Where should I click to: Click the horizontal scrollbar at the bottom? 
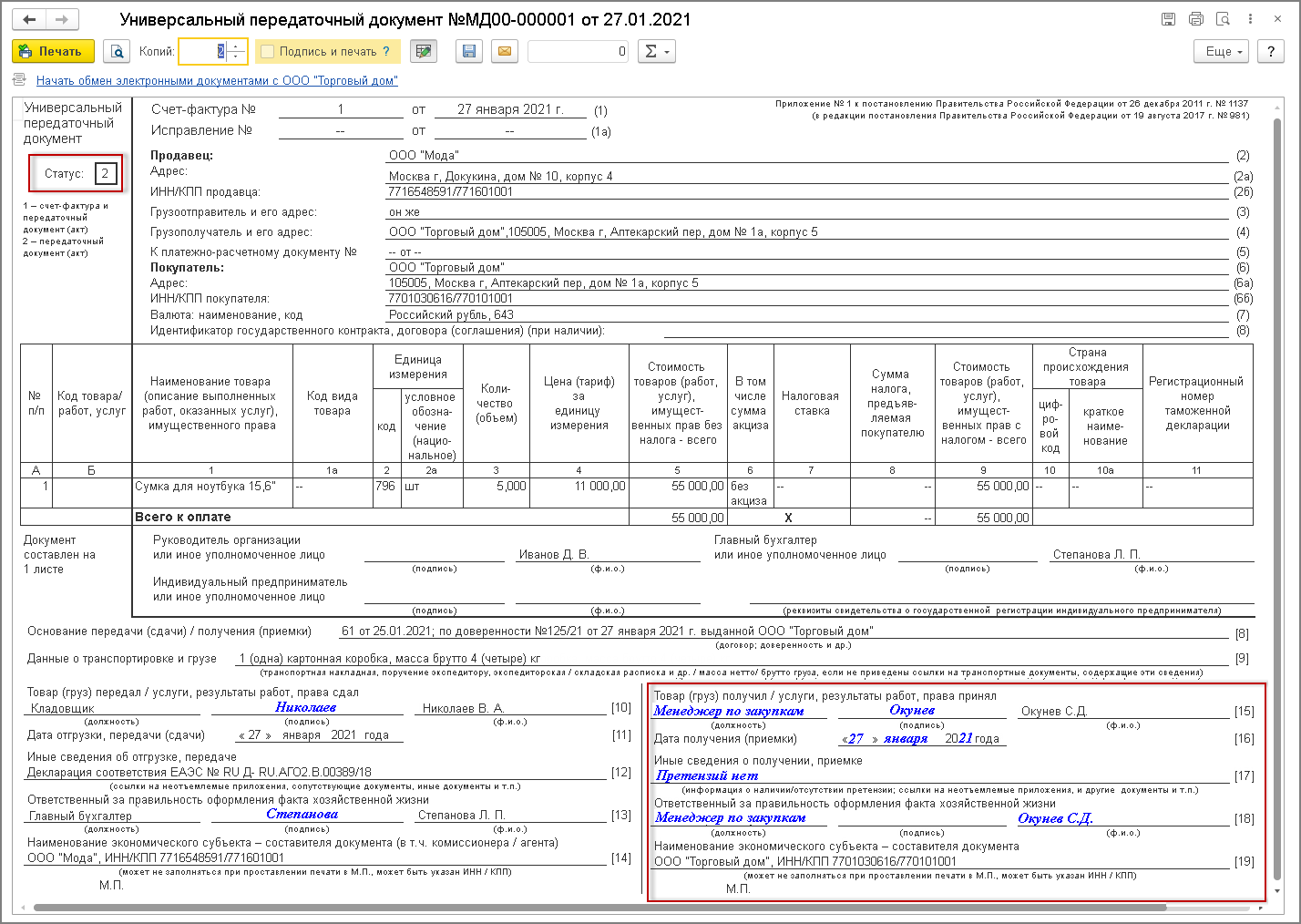click(x=599, y=908)
